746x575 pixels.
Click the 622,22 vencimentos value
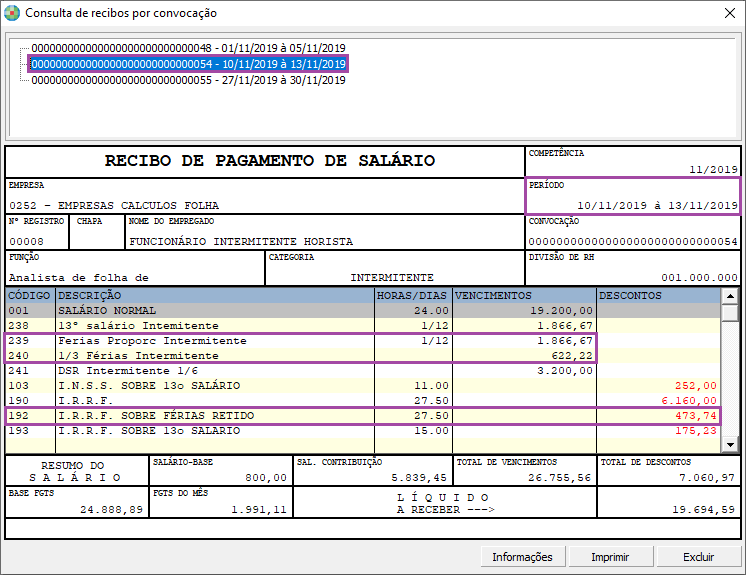[572, 356]
